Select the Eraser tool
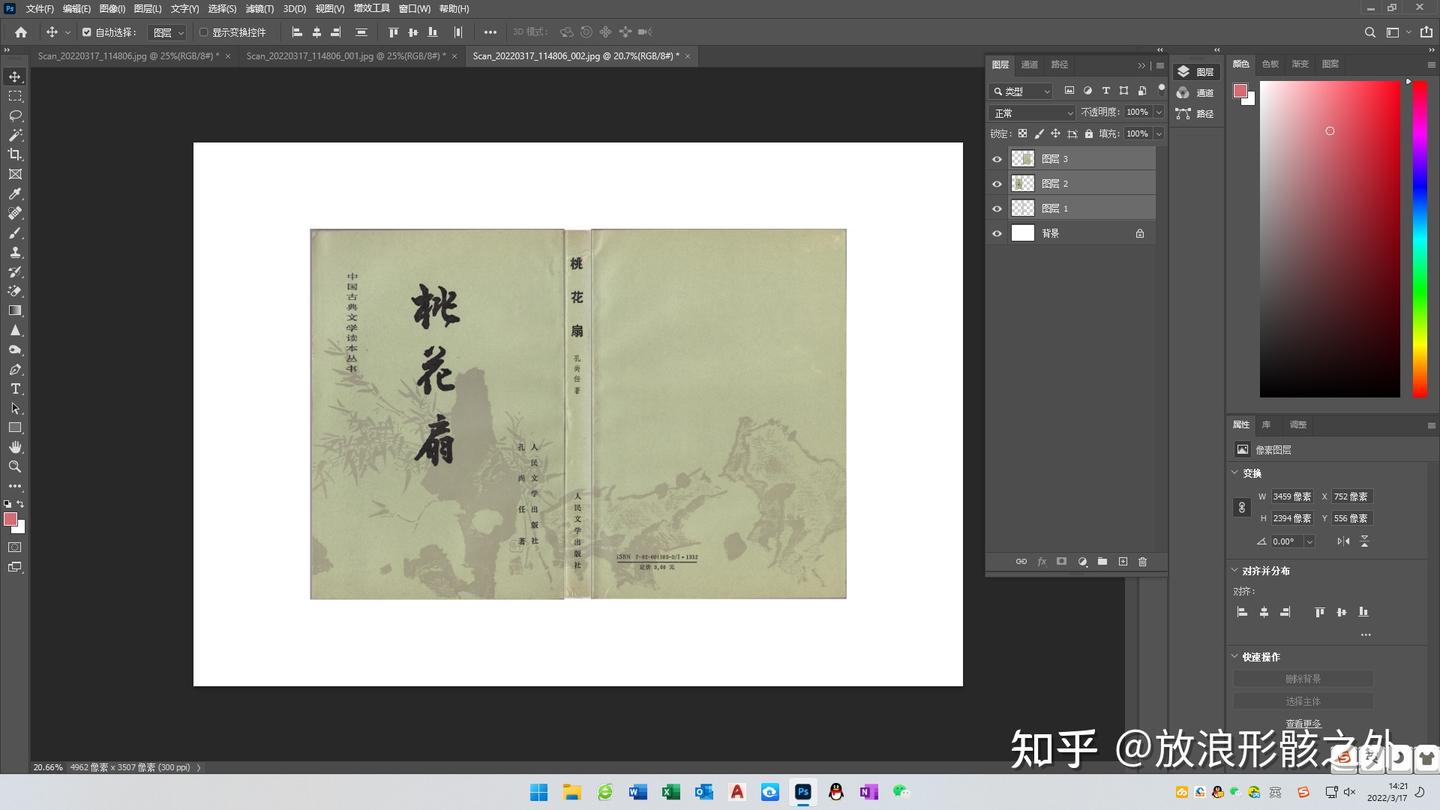The width and height of the screenshot is (1440, 810). (x=15, y=291)
